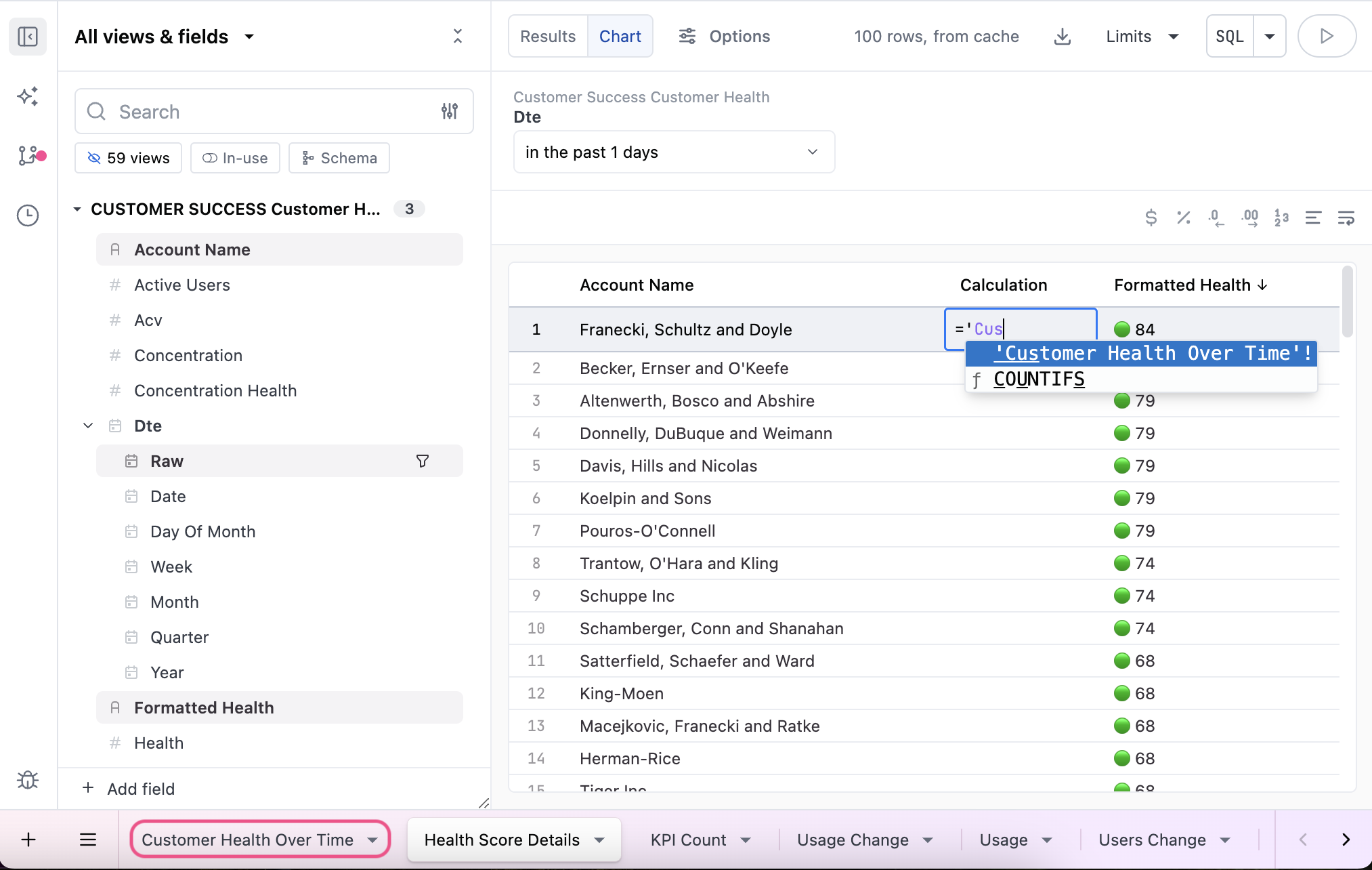Switch to the Results tab

pos(547,37)
